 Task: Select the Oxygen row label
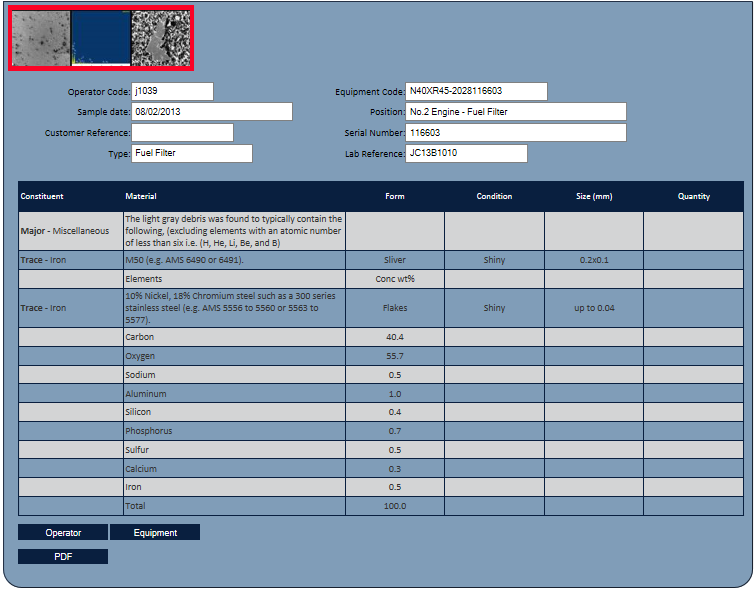click(234, 356)
